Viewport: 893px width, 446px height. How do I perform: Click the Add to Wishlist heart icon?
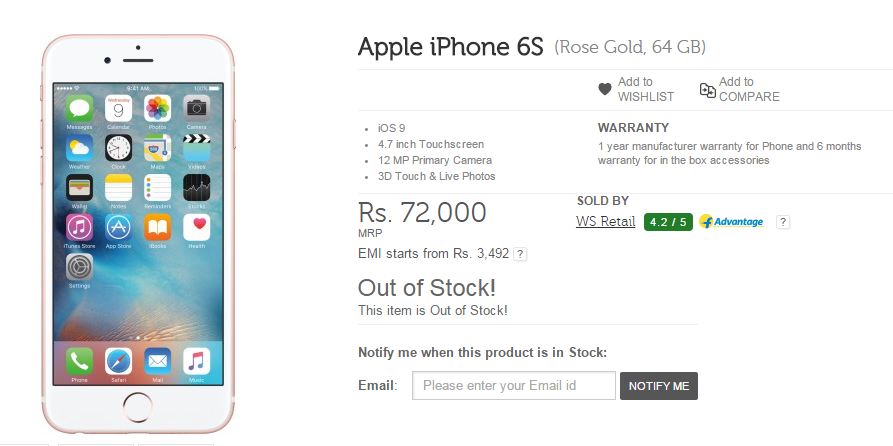(605, 89)
